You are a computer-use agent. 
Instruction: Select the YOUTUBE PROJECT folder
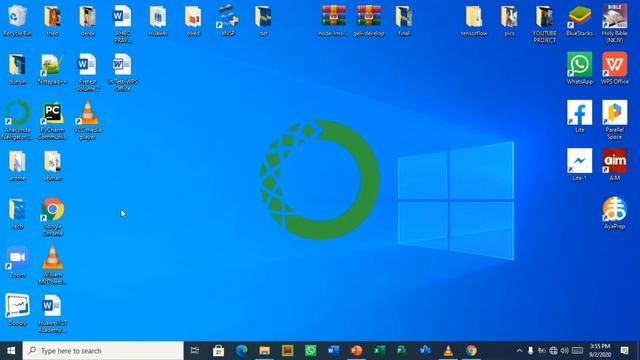pos(544,24)
